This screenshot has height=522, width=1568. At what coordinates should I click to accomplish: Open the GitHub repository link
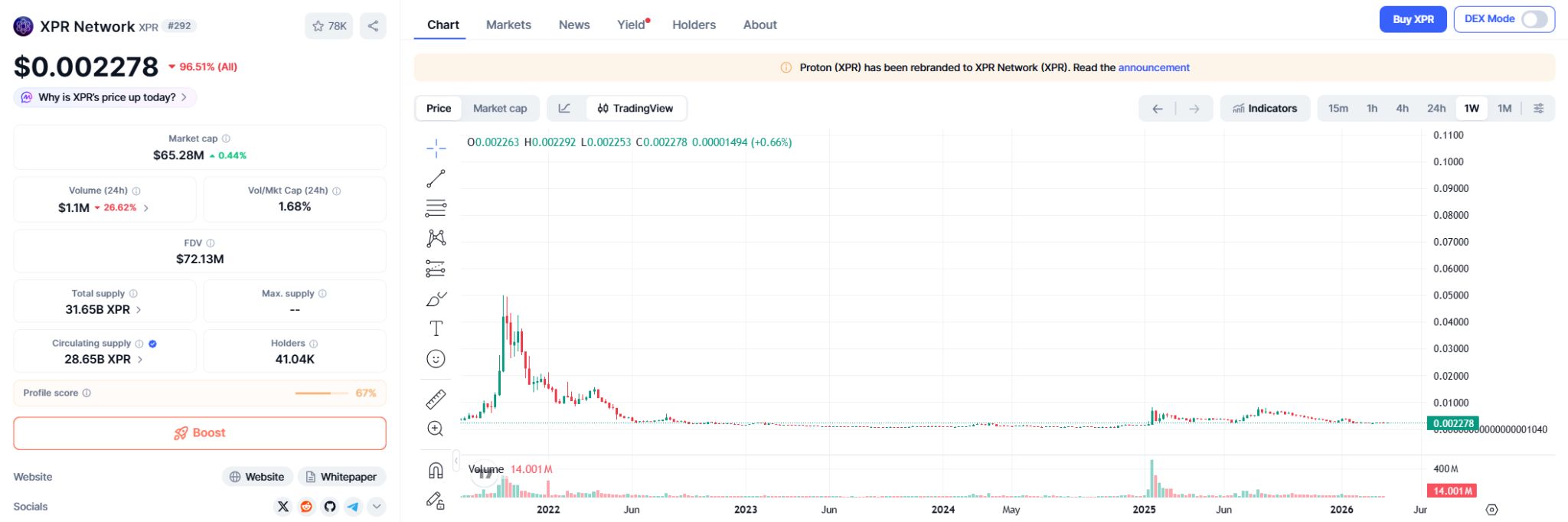click(330, 507)
